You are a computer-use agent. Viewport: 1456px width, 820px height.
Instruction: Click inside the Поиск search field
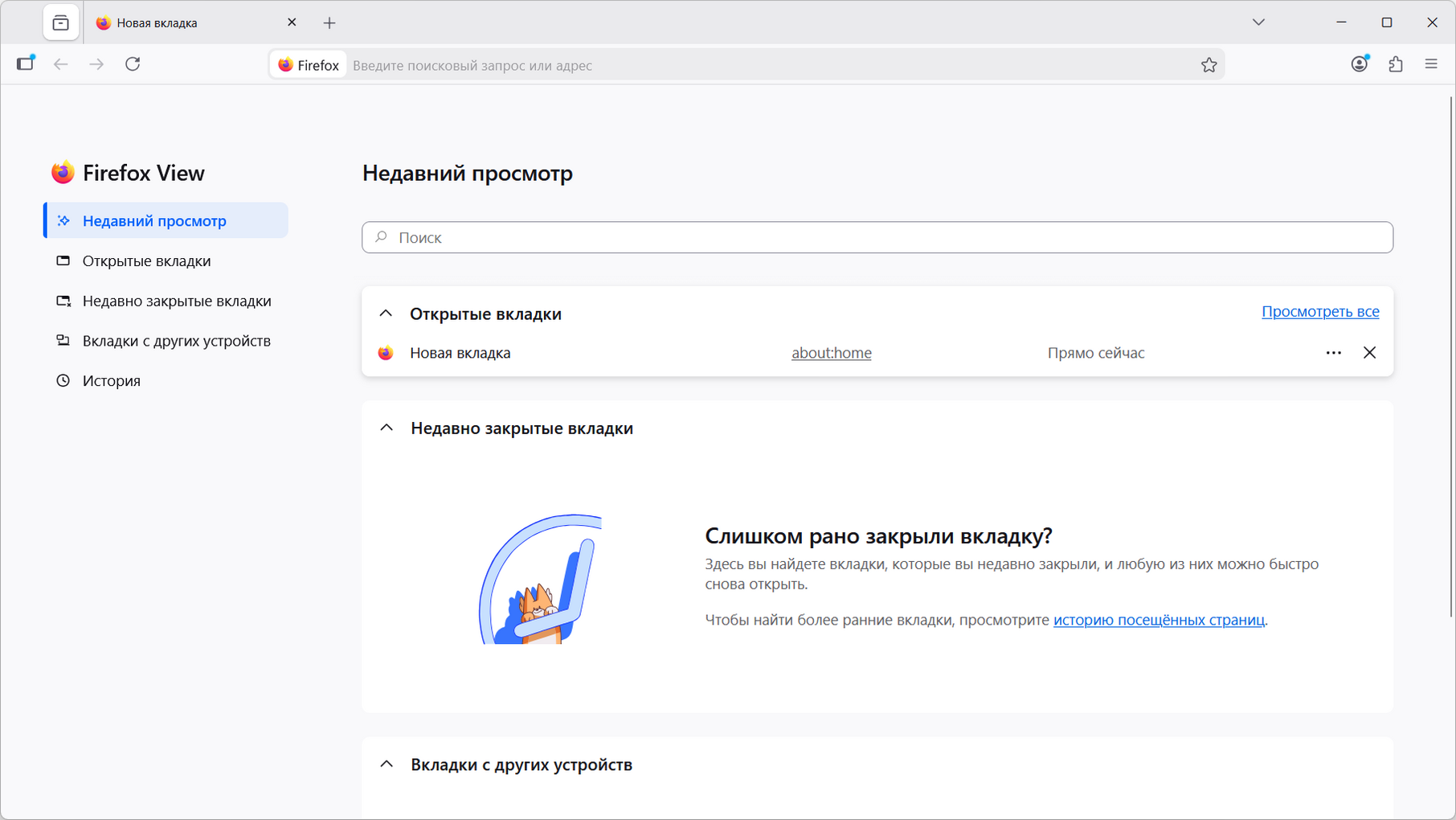point(877,237)
